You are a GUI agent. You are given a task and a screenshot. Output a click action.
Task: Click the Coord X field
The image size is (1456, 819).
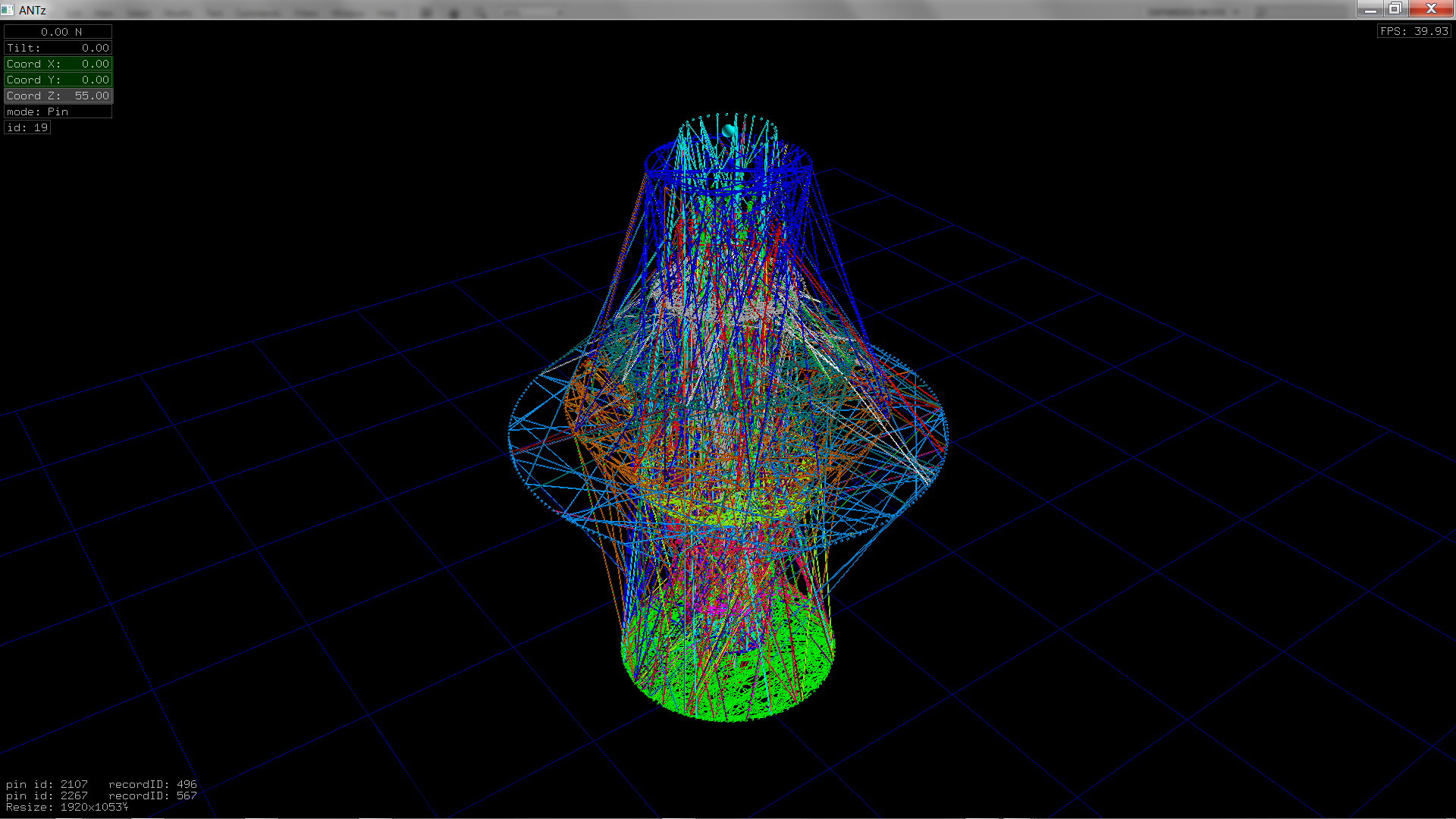58,64
